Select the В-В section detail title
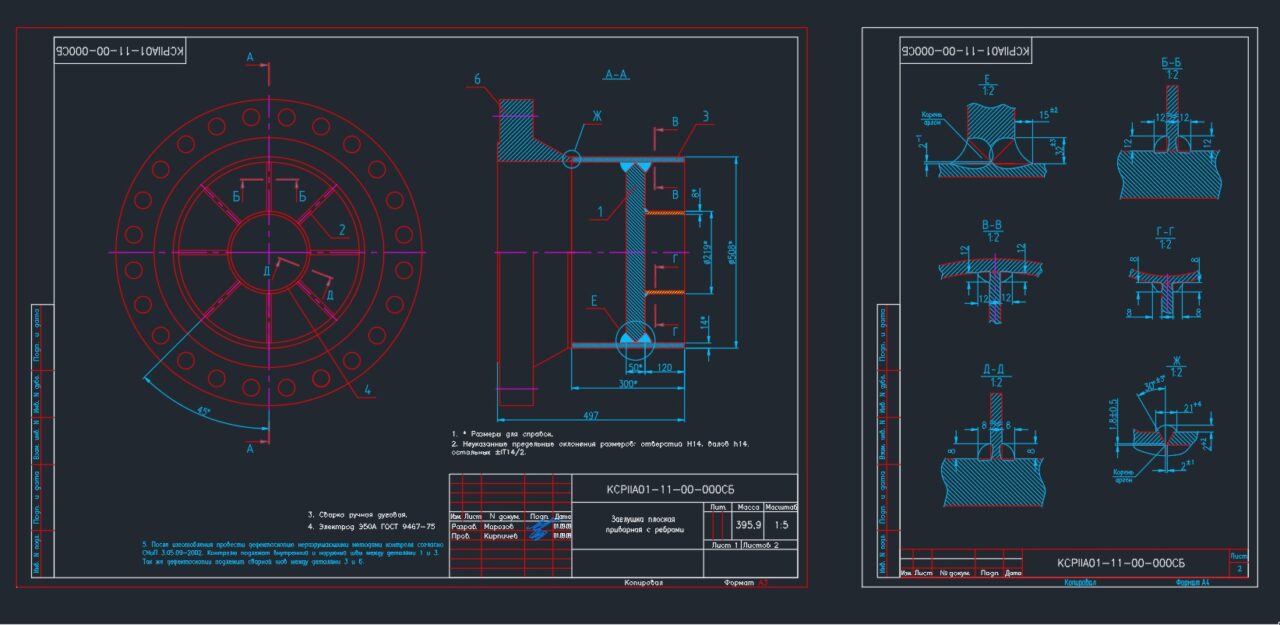Image resolution: width=1280 pixels, height=625 pixels. [992, 225]
